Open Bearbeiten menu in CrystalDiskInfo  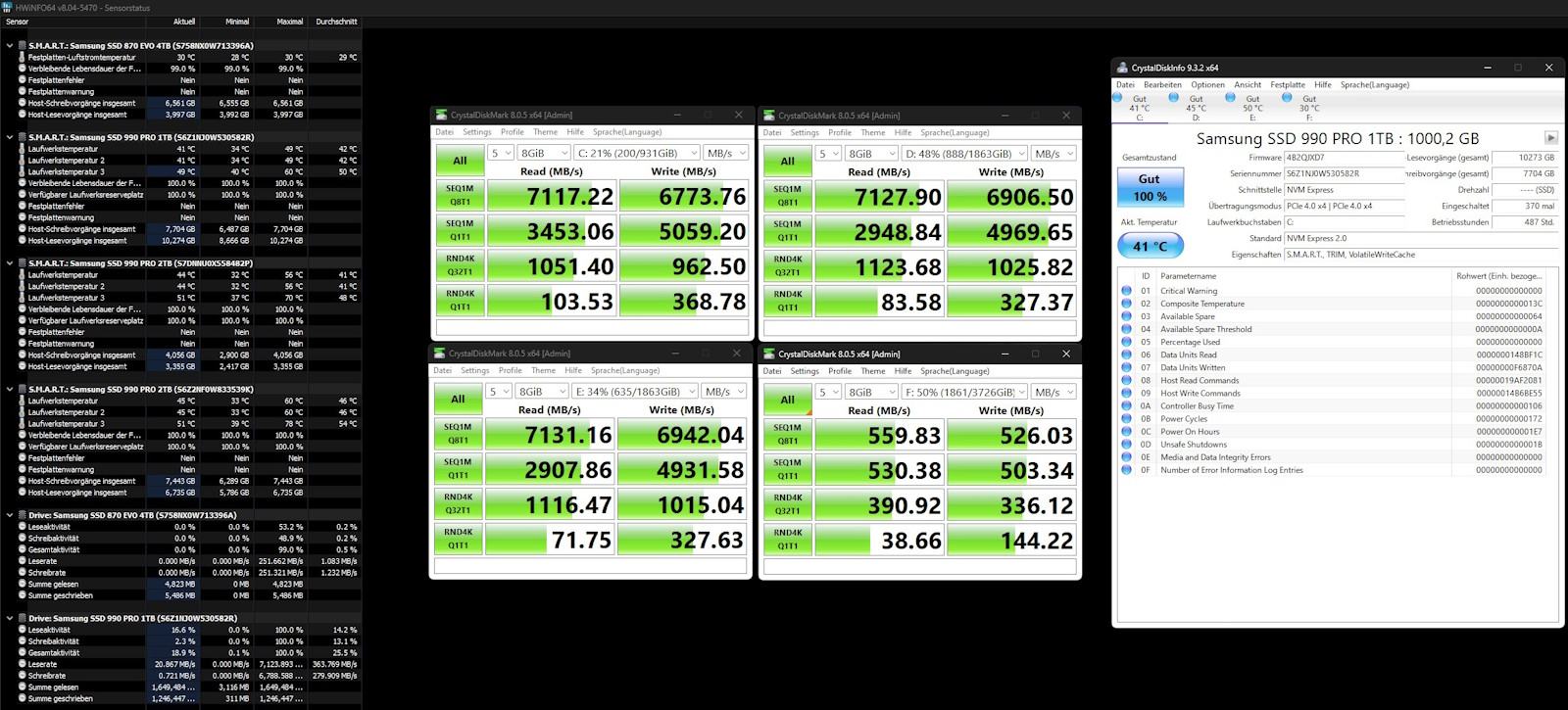pyautogui.click(x=1162, y=84)
